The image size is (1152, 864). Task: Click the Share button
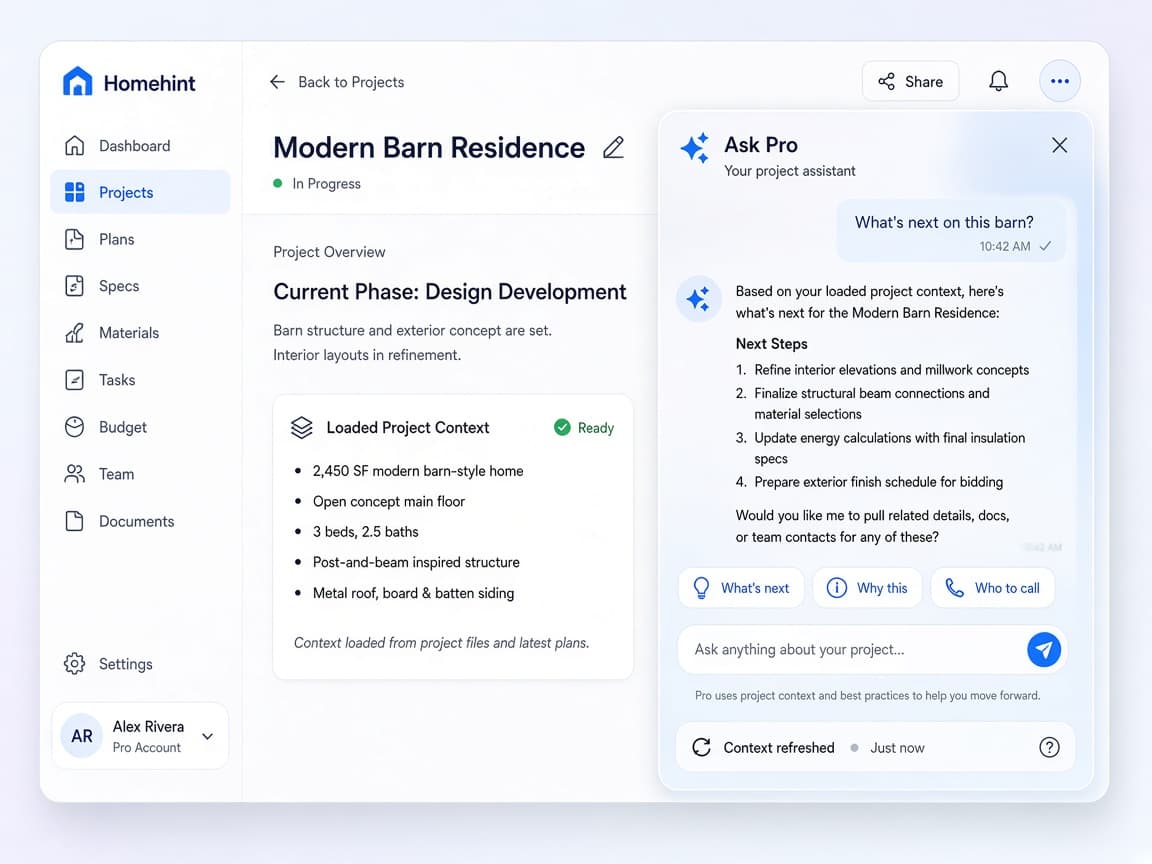(x=910, y=82)
